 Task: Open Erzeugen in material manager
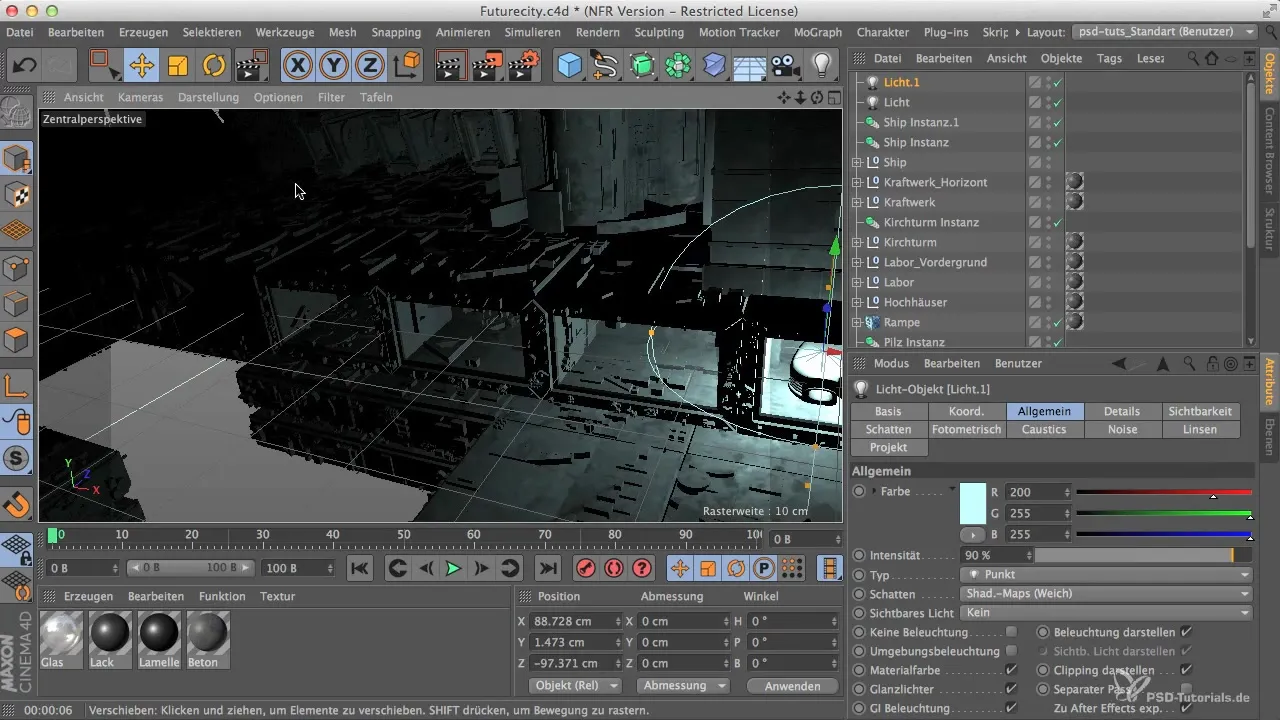click(88, 596)
